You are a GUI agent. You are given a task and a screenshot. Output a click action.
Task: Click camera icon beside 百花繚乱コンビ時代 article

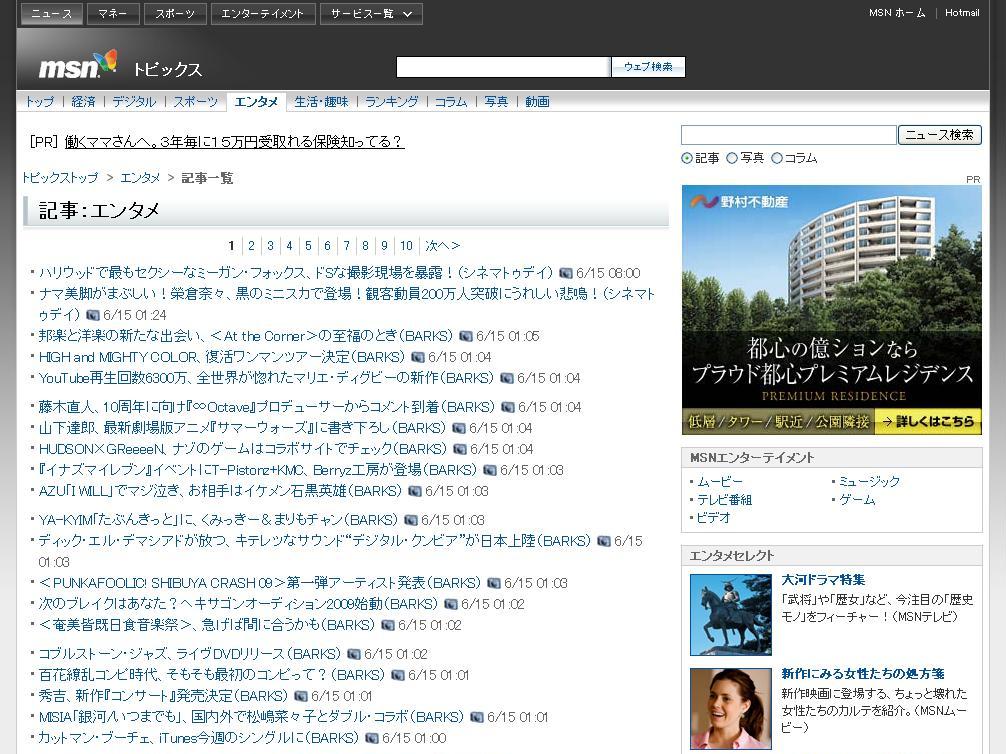click(398, 676)
